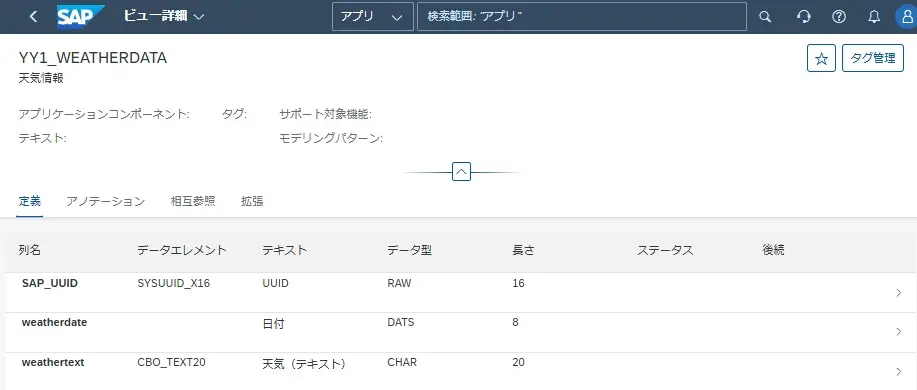Click the back arrow in the header
The height and width of the screenshot is (390, 917).
pyautogui.click(x=33, y=16)
